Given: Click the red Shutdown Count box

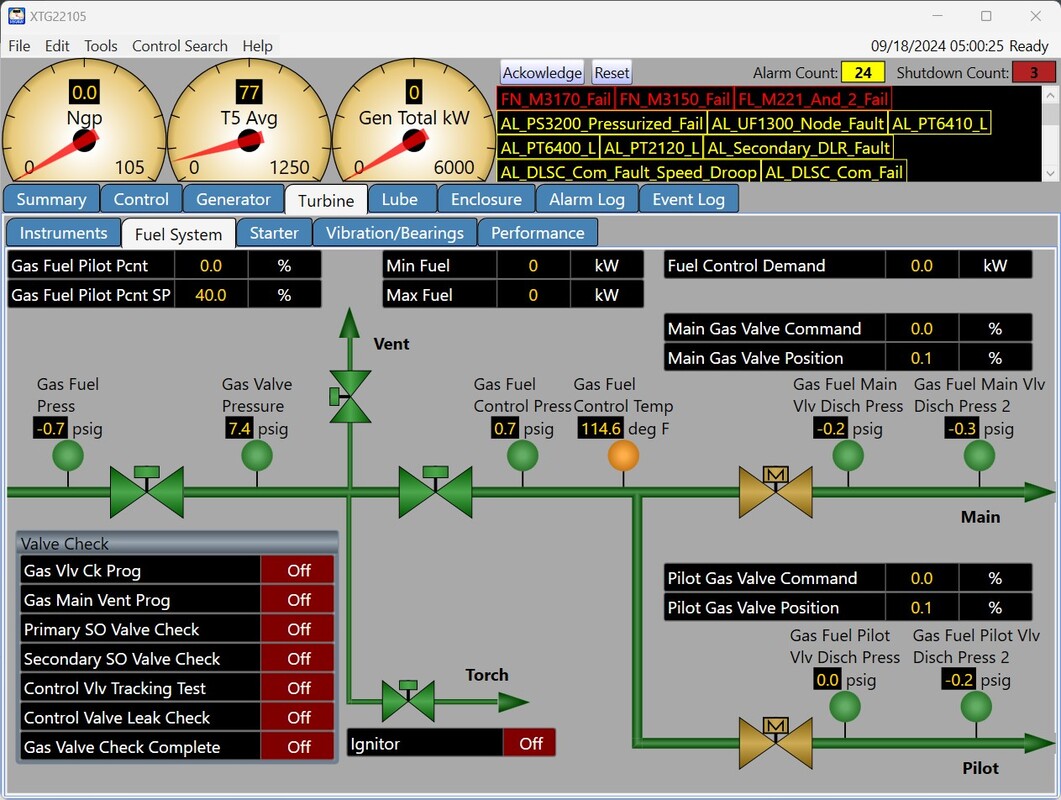Looking at the screenshot, I should coord(1033,72).
